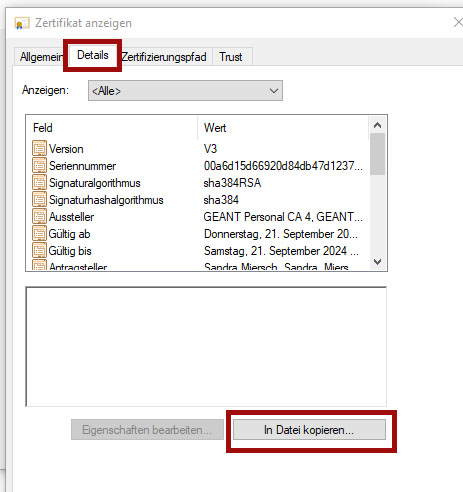Open the Zertifizierungspfad tab
The height and width of the screenshot is (492, 463).
point(164,57)
